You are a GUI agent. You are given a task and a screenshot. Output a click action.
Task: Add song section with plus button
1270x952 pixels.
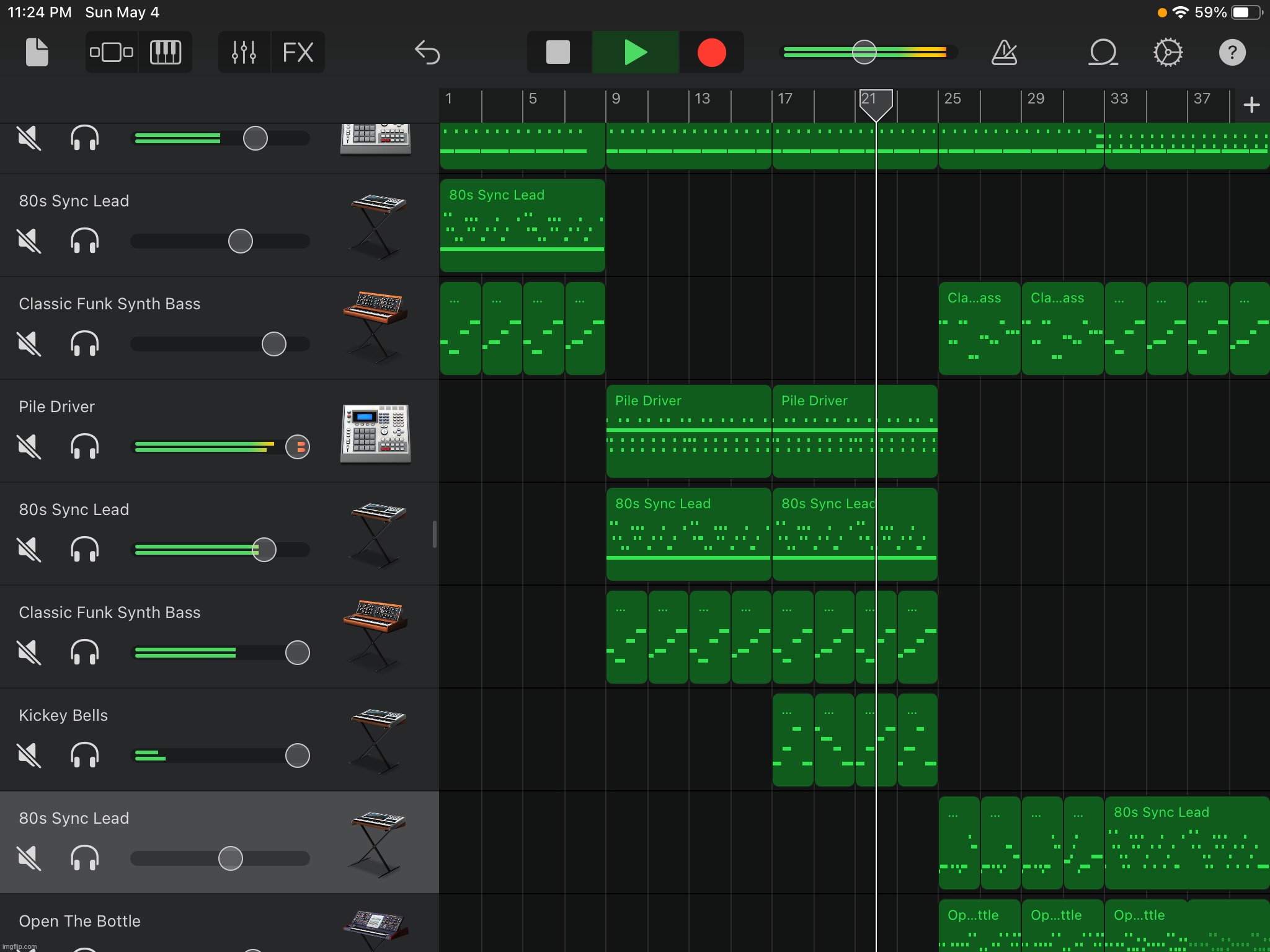1251,104
